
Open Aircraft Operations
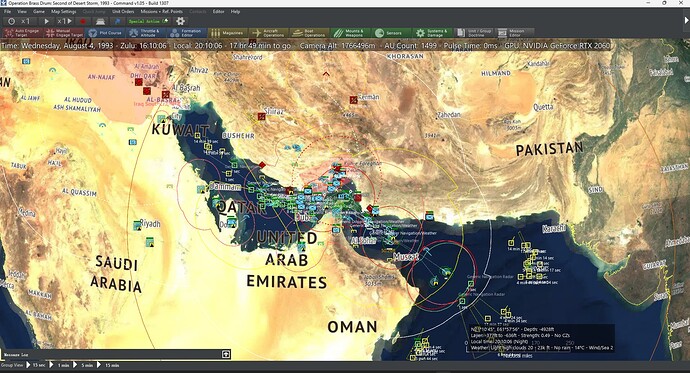(x=269, y=33)
